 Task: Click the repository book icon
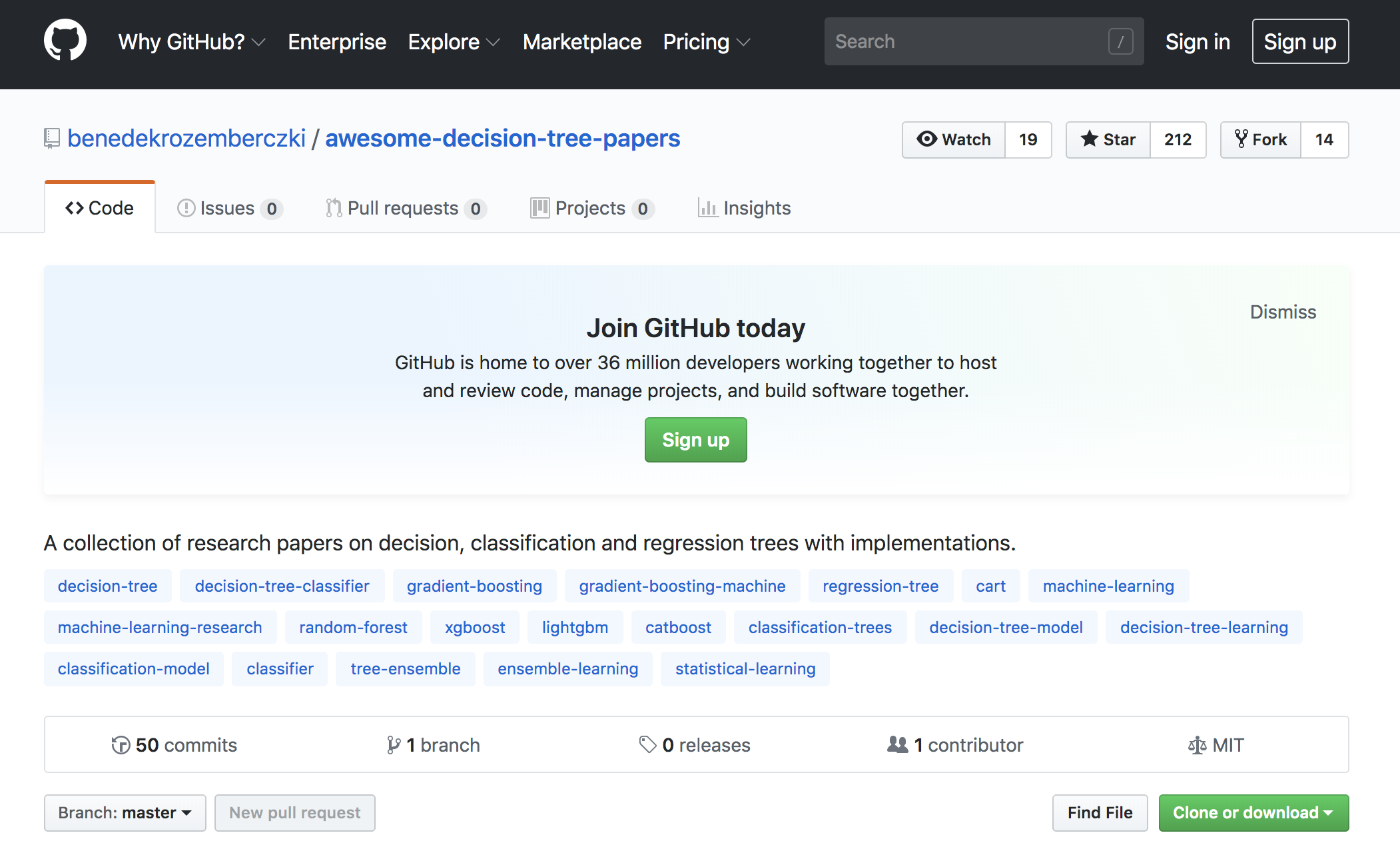point(52,138)
